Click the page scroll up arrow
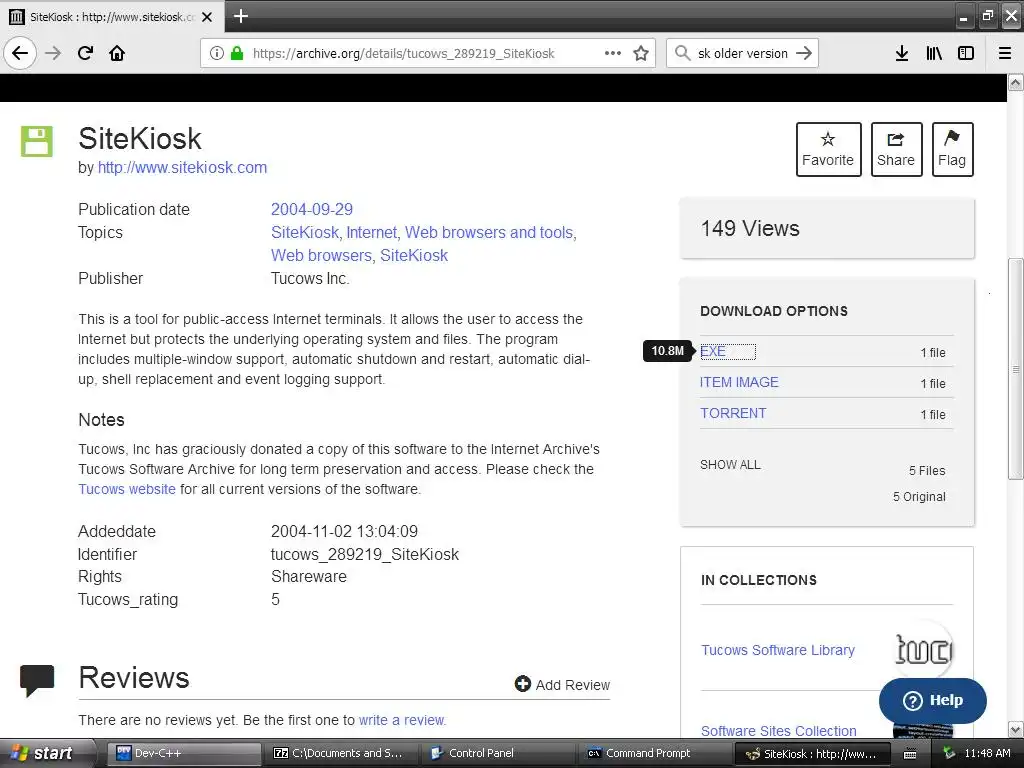 1016,82
